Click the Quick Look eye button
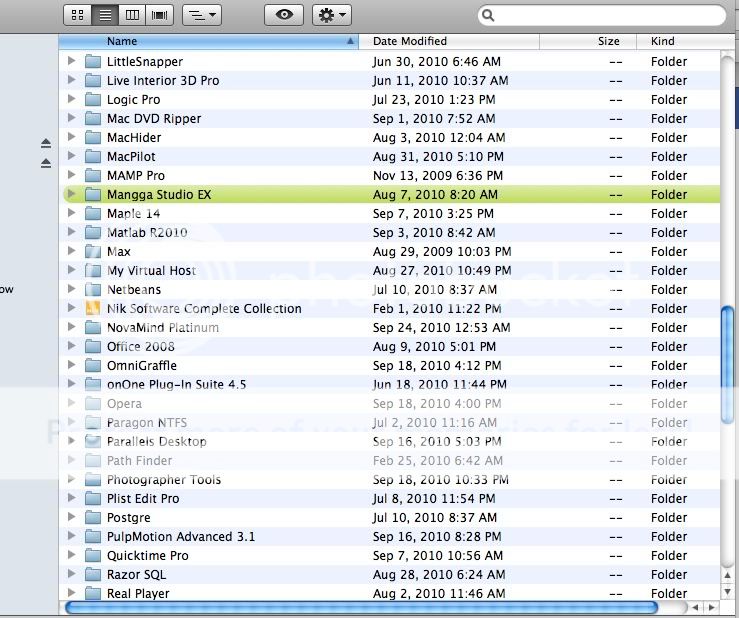Image resolution: width=739 pixels, height=618 pixels. [284, 15]
